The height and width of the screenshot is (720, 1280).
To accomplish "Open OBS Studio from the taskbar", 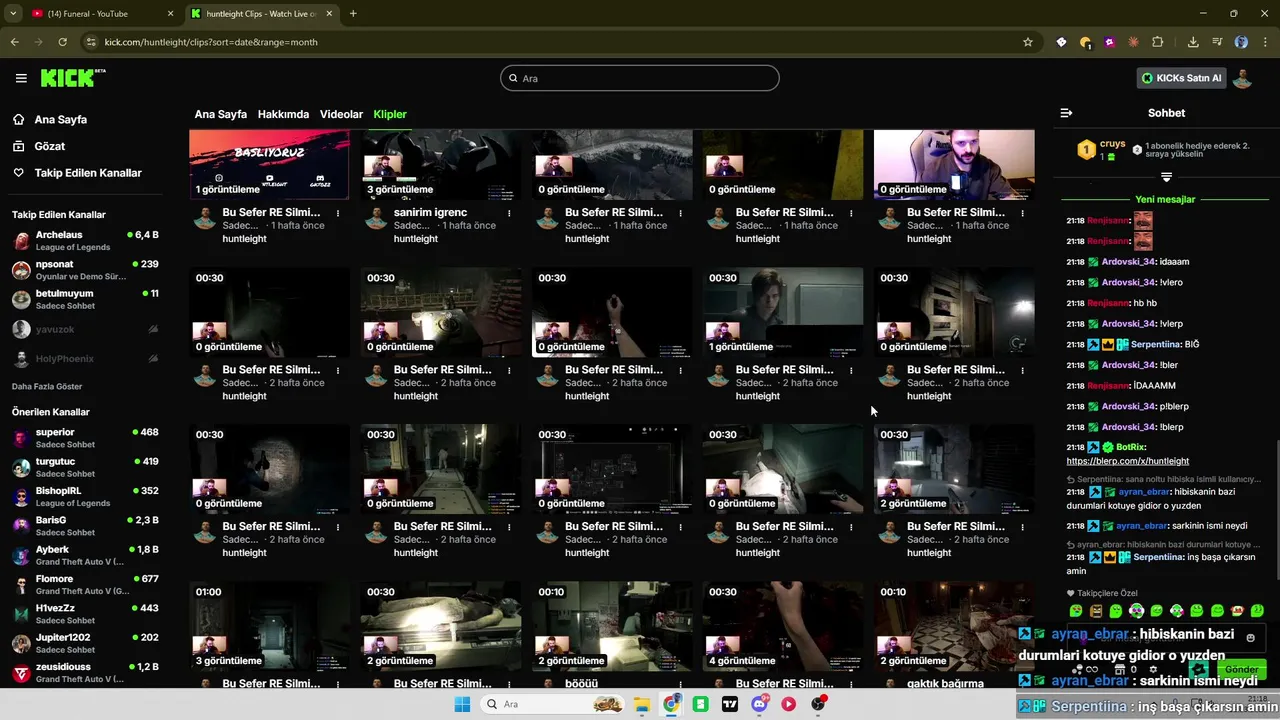I will pos(819,704).
